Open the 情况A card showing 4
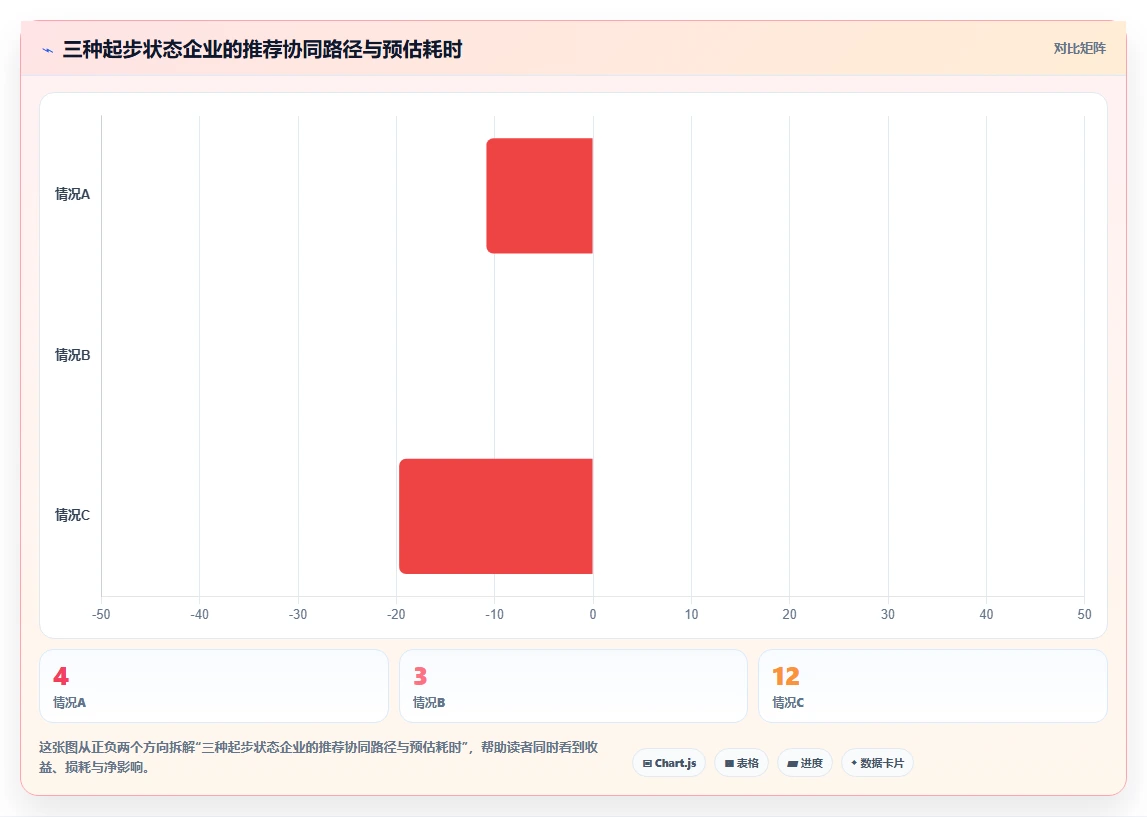The width and height of the screenshot is (1147, 817). (x=214, y=685)
